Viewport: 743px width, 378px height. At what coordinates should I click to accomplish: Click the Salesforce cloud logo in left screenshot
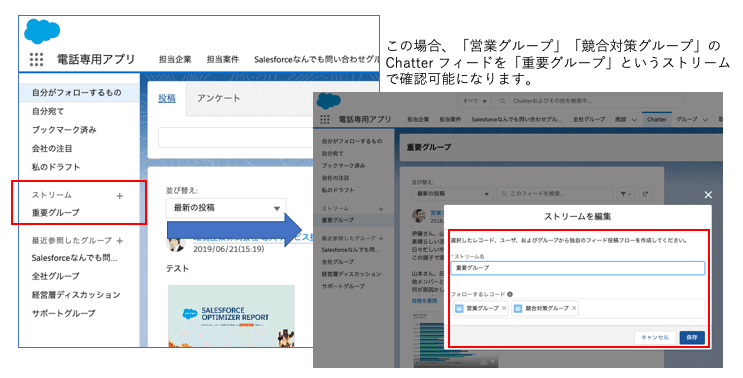(42, 31)
